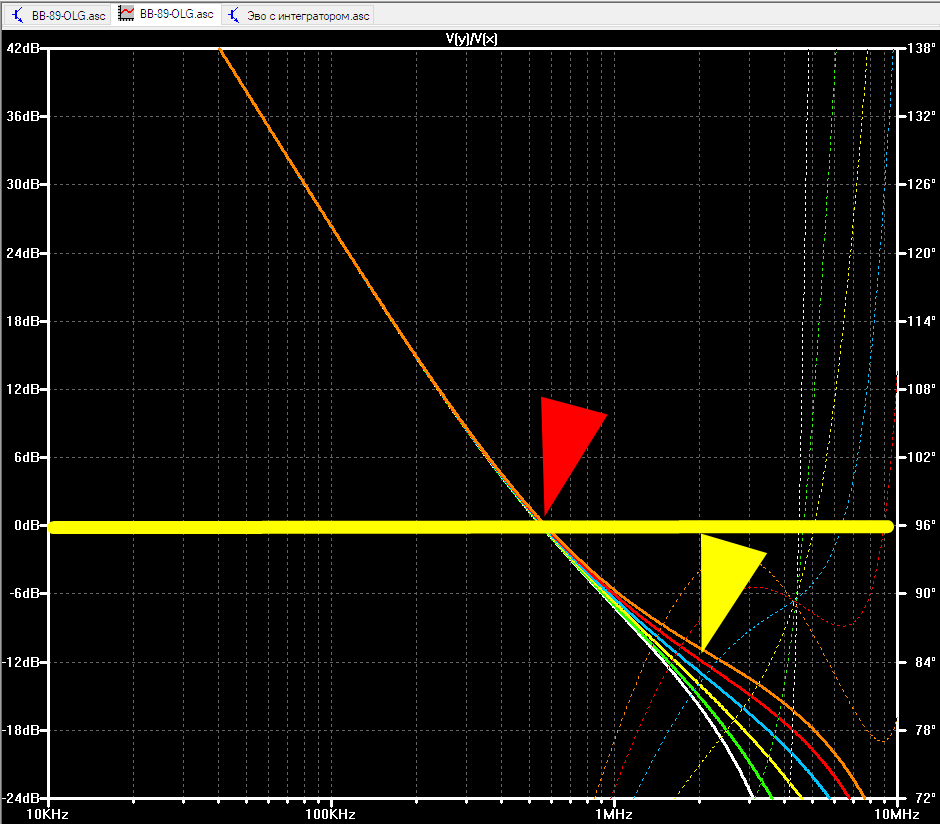Image resolution: width=940 pixels, height=824 pixels.
Task: Open the Эво с интегратором.asc tab
Action: tap(299, 15)
